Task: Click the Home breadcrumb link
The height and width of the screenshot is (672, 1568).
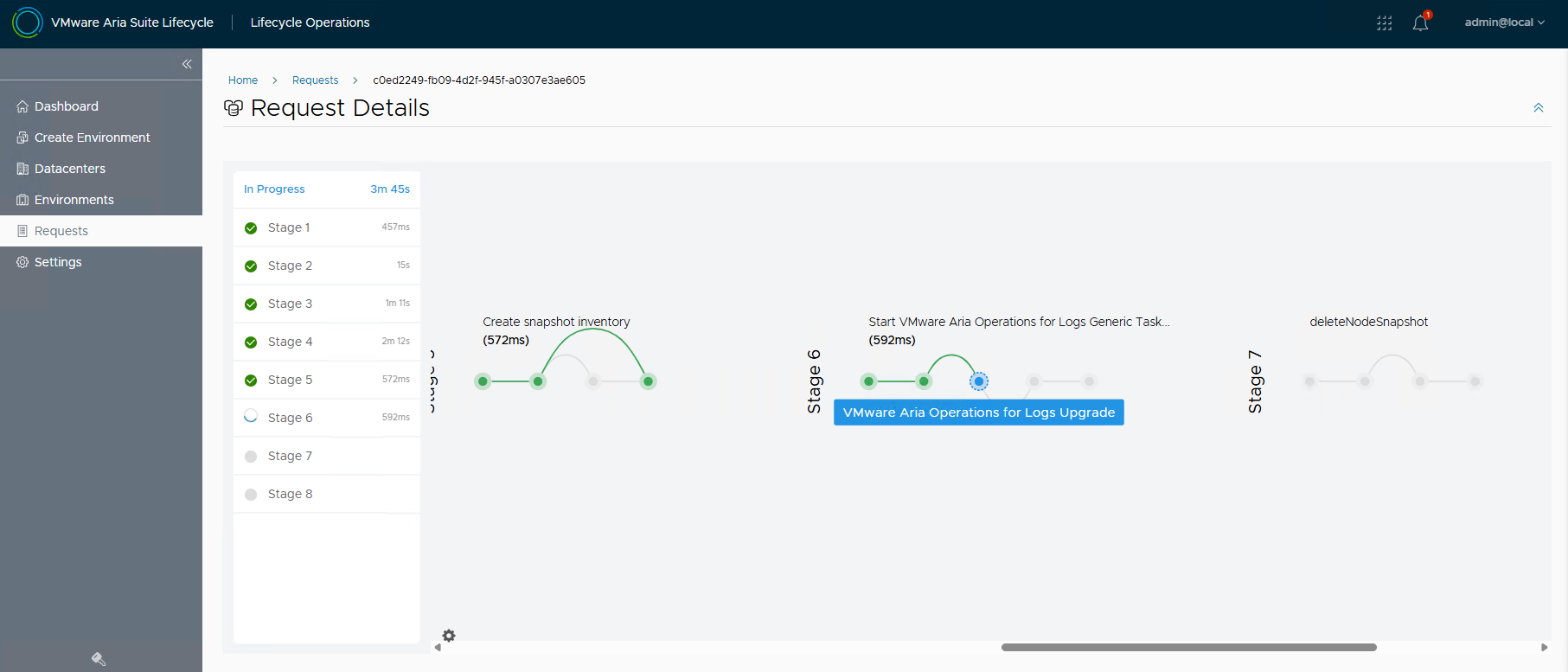Action: (243, 80)
